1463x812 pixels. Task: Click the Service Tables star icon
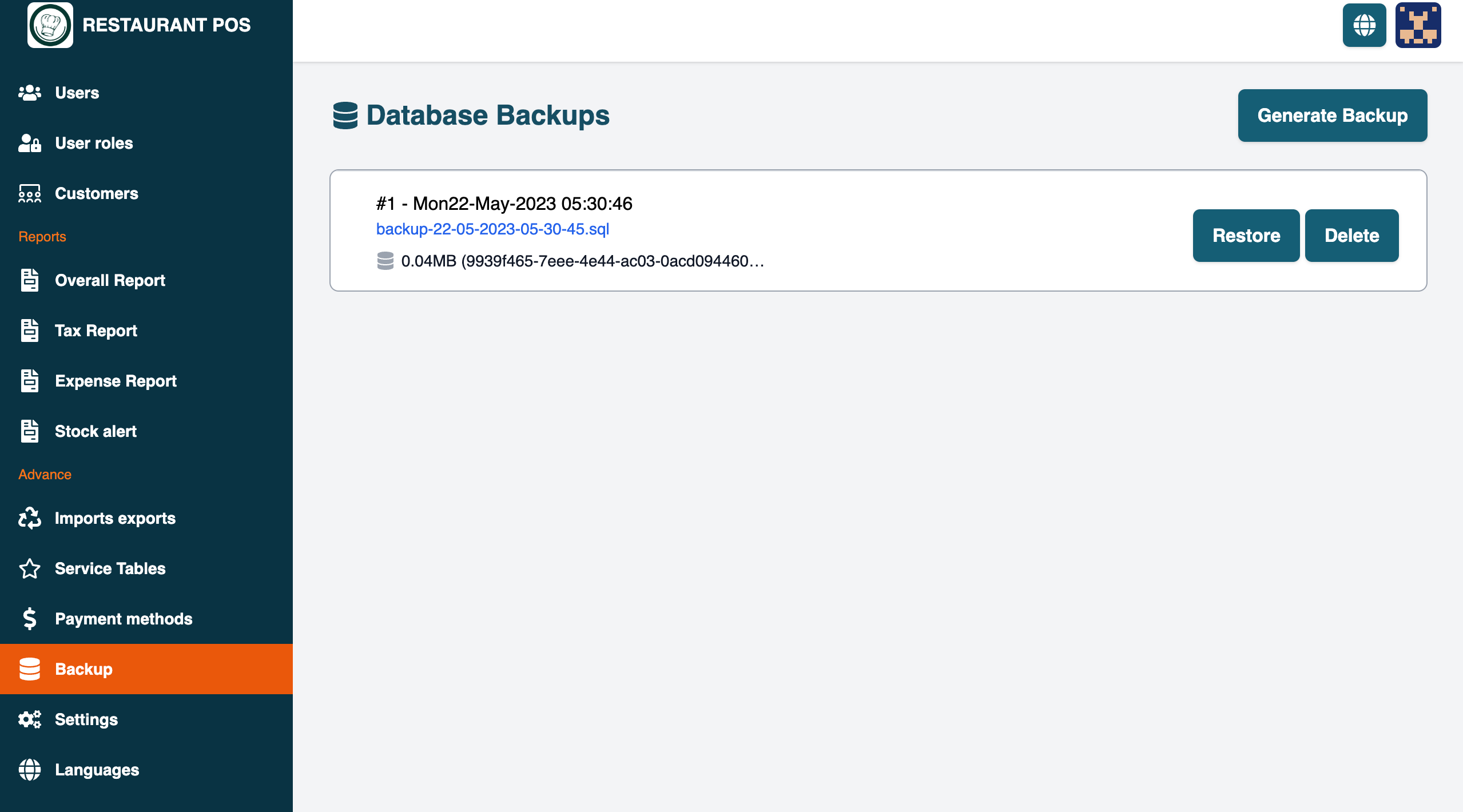(x=30, y=568)
